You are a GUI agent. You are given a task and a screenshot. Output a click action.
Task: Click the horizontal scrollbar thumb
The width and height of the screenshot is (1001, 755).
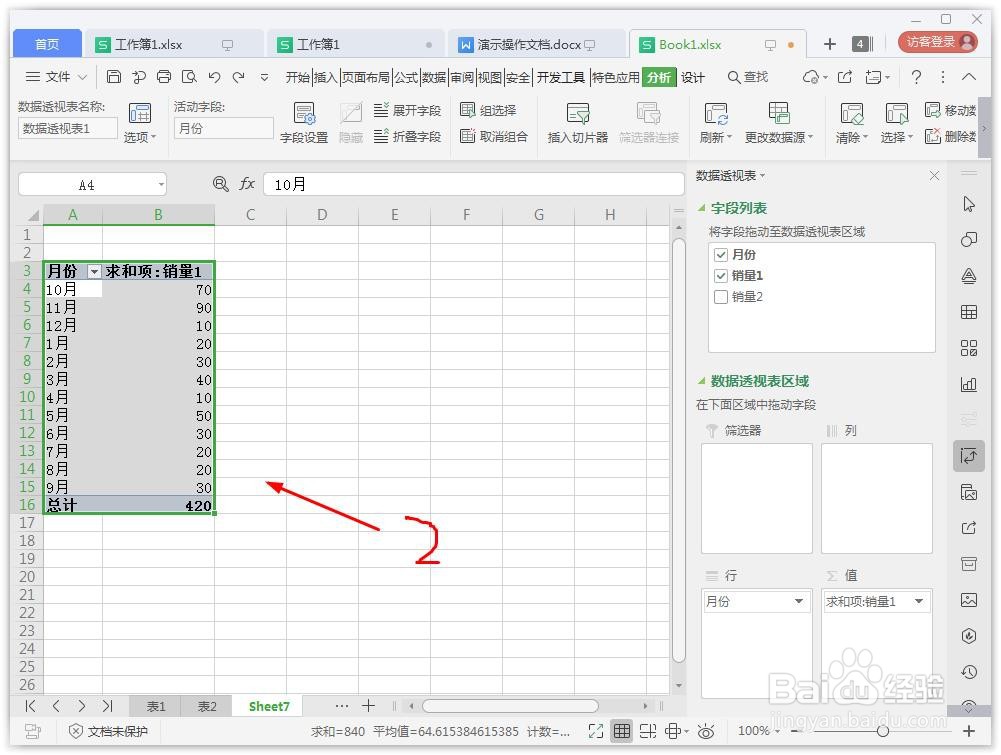[x=510, y=706]
